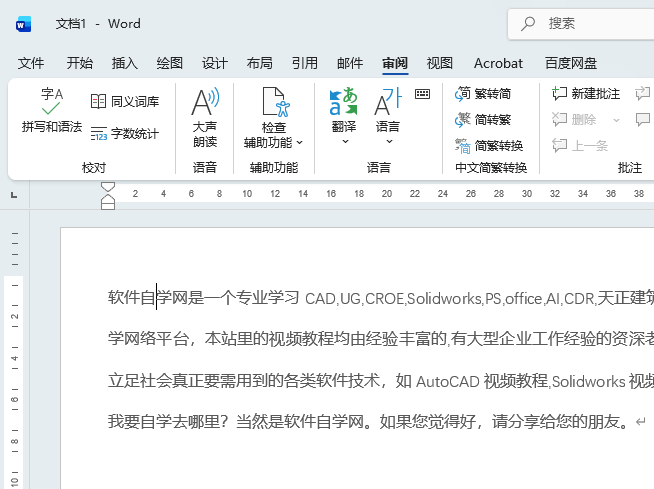Click the document title 文档1 - Word
Image resolution: width=654 pixels, height=489 pixels.
[x=98, y=23]
